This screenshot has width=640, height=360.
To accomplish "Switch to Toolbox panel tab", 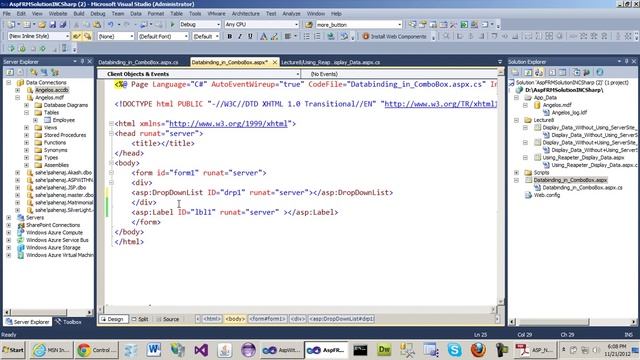I will pyautogui.click(x=68, y=322).
